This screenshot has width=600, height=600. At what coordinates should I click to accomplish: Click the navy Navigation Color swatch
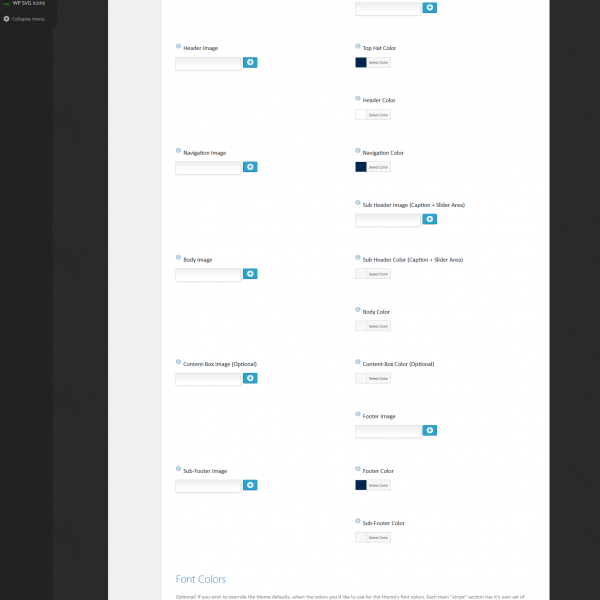[x=361, y=167]
